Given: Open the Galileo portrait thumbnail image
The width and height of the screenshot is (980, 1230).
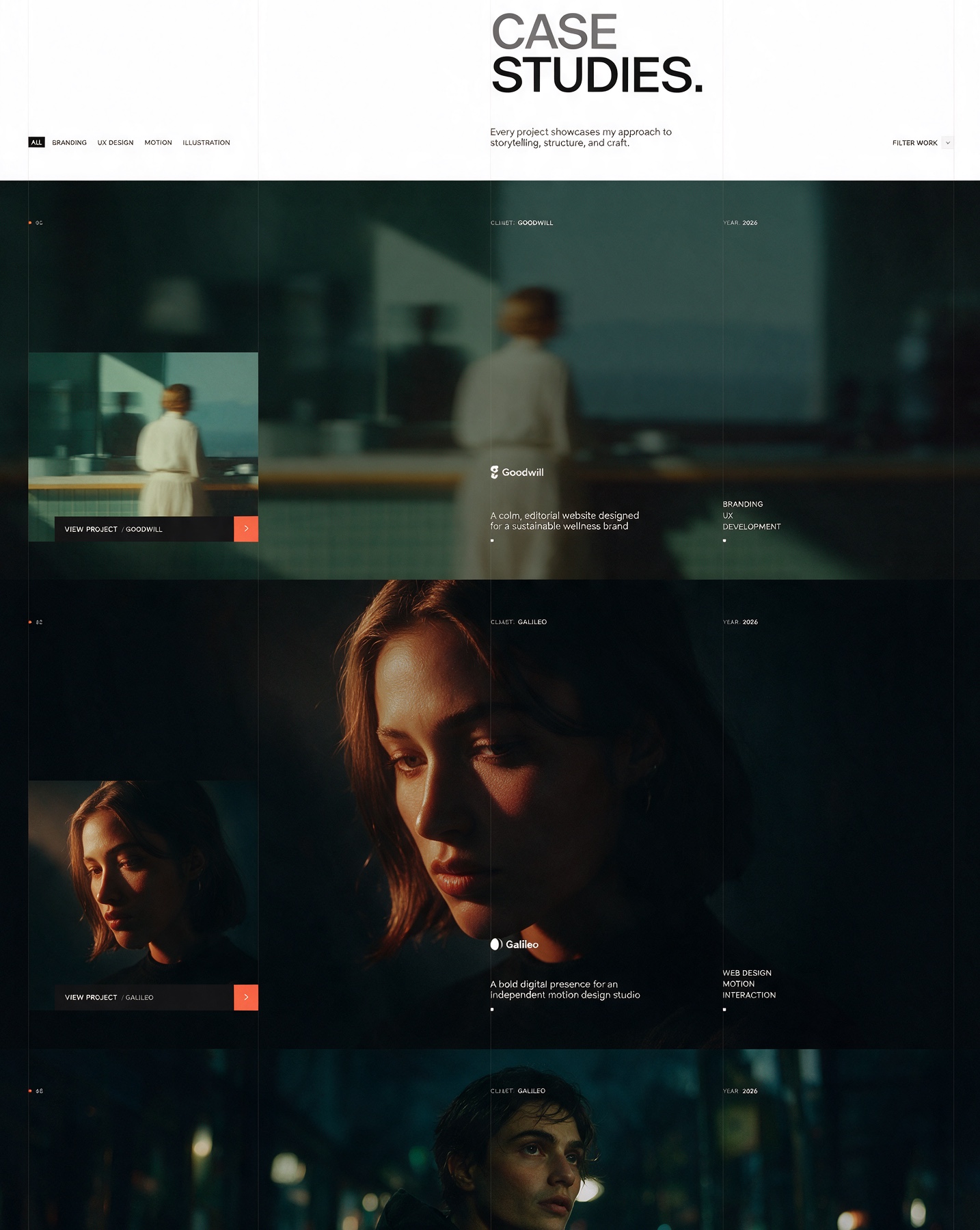Looking at the screenshot, I should [144, 883].
